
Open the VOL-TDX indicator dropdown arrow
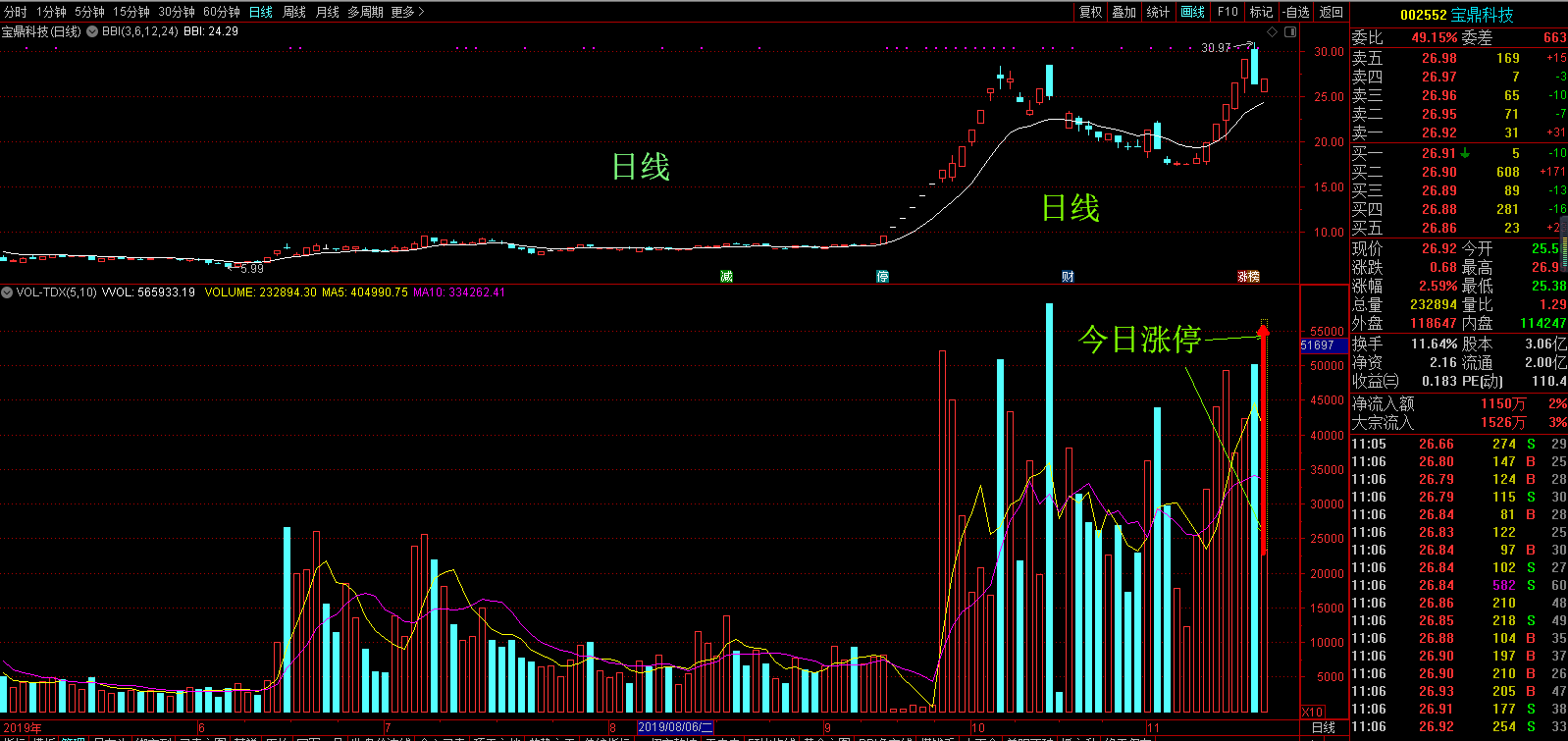point(7,292)
